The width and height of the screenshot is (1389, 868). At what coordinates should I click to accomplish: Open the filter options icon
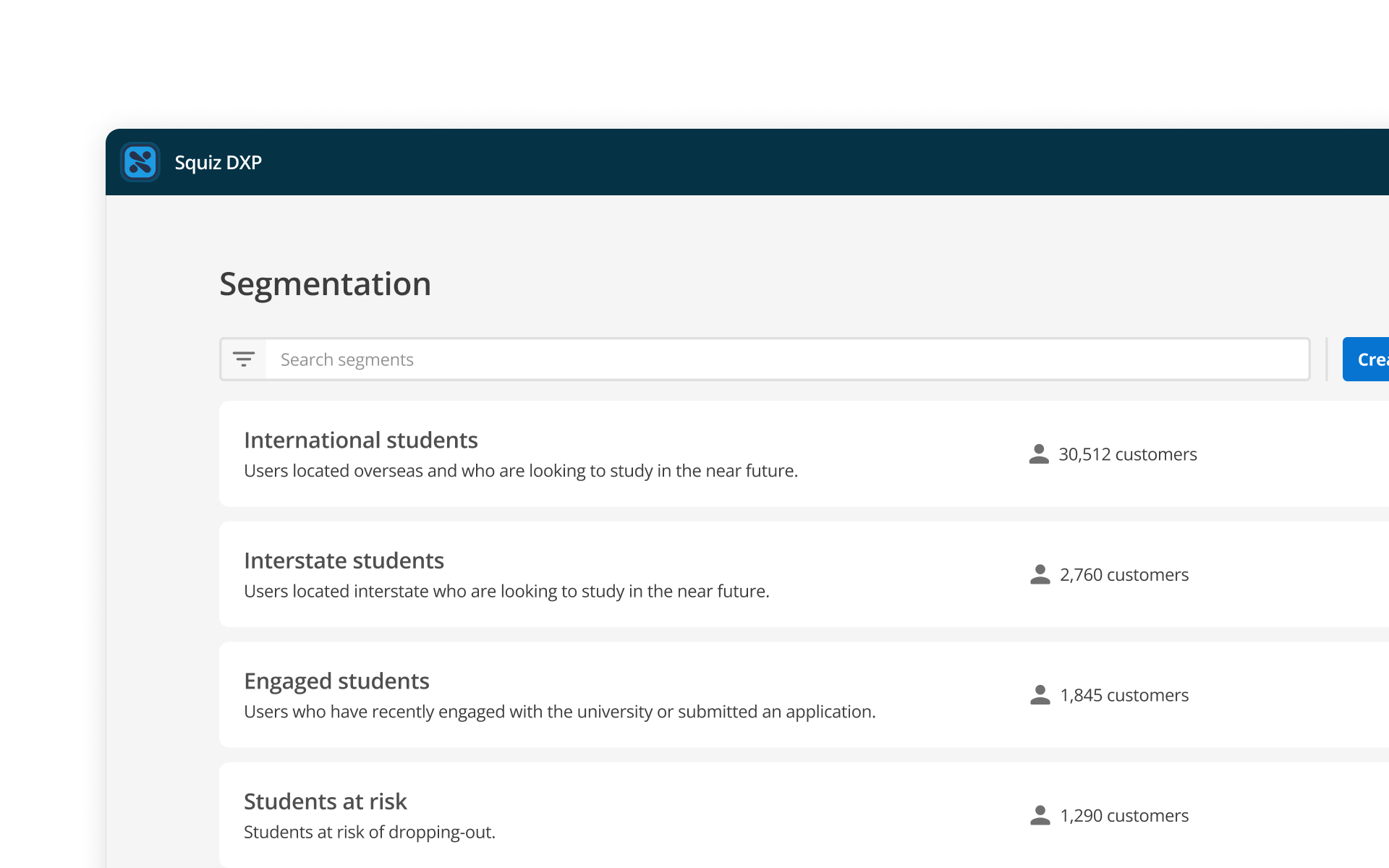pyautogui.click(x=244, y=359)
